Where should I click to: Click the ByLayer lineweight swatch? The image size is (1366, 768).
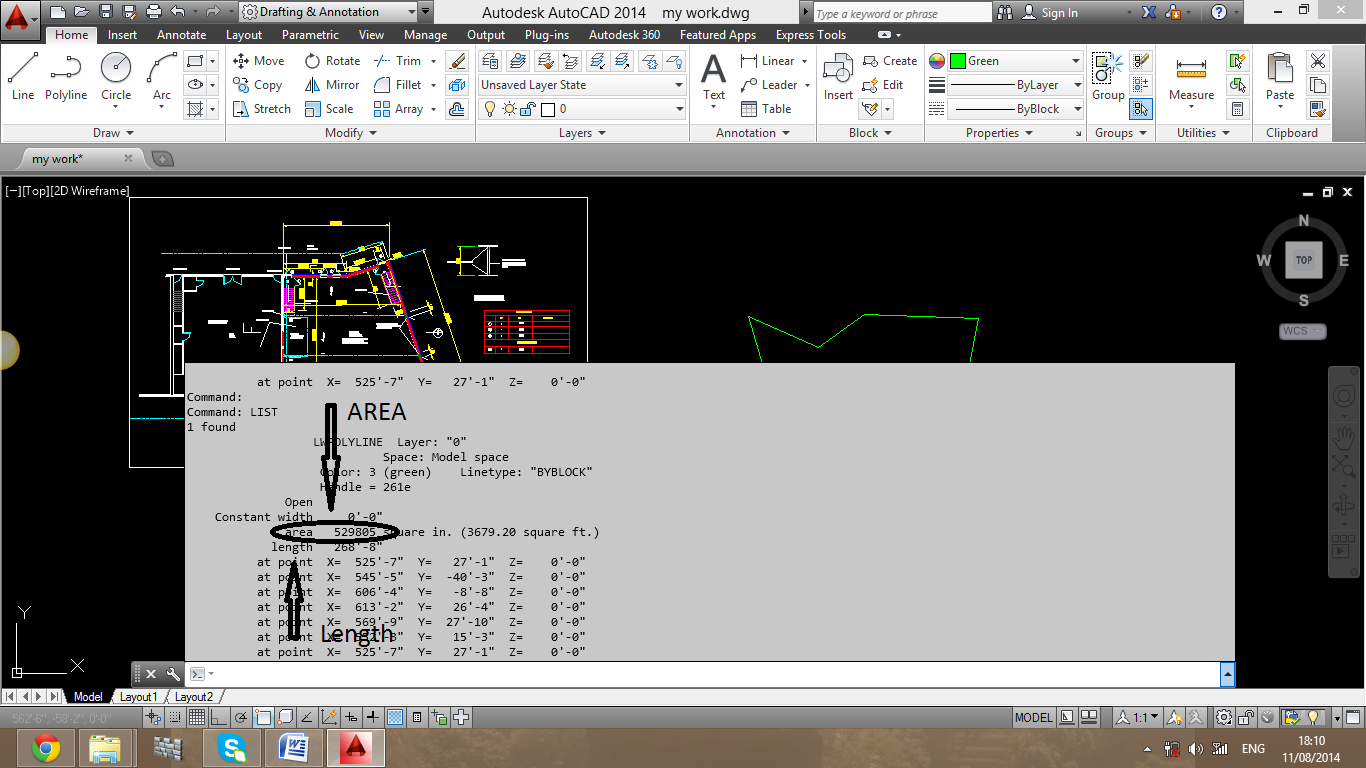coord(1010,85)
